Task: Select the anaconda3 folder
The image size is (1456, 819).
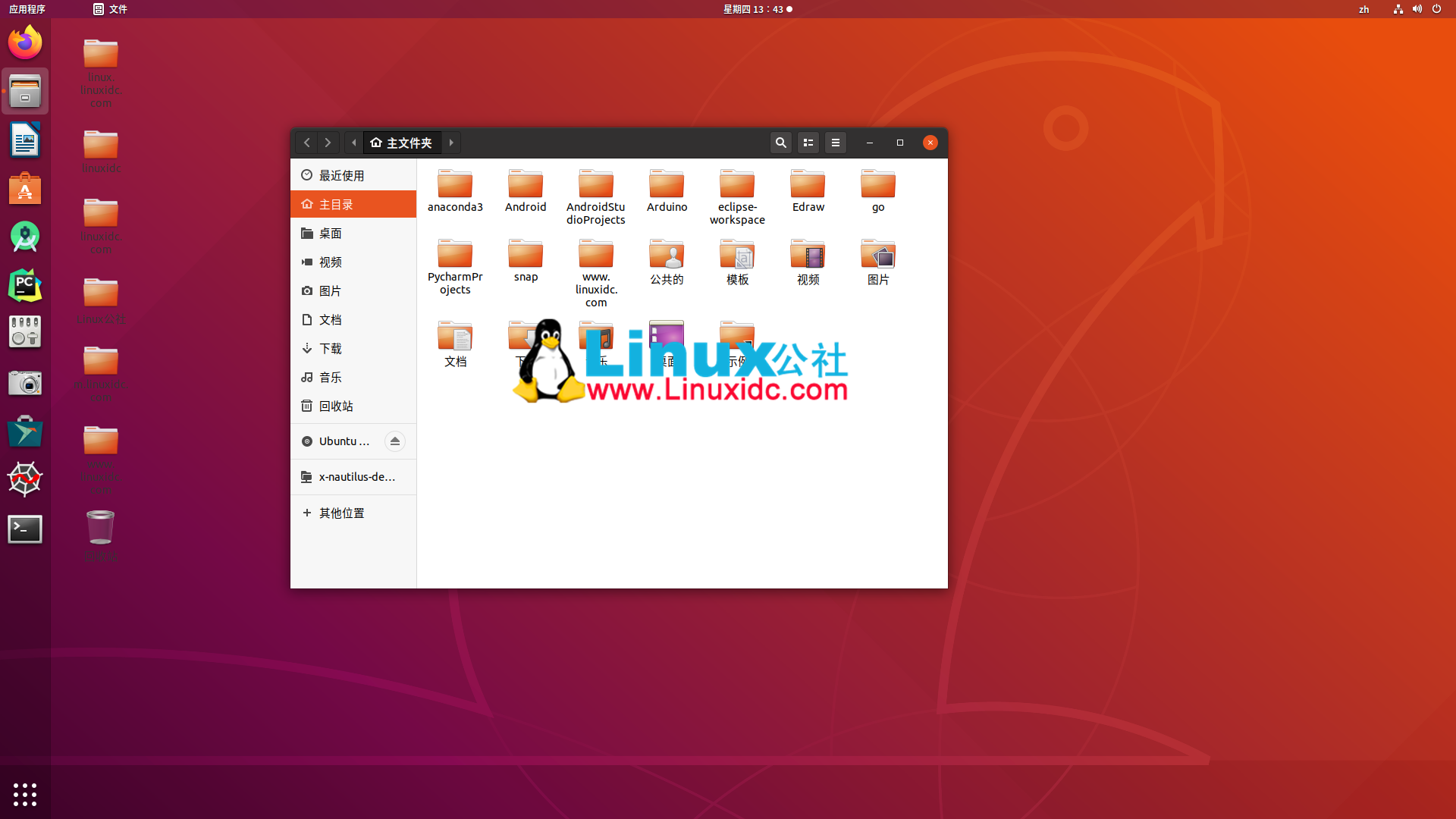Action: 455,190
